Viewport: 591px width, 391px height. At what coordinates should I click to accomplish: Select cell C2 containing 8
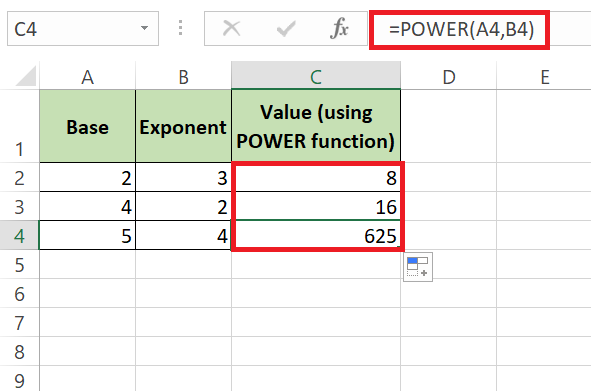coord(316,178)
